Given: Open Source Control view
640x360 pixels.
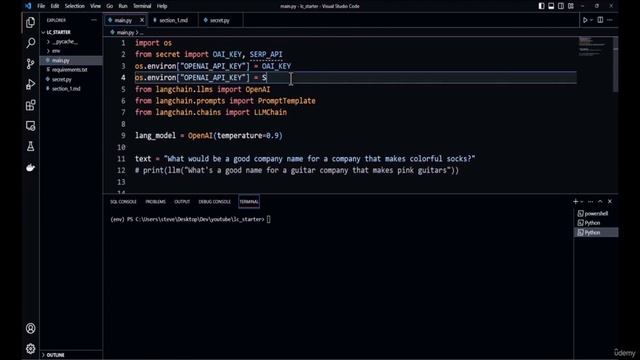Looking at the screenshot, I should click(x=31, y=64).
